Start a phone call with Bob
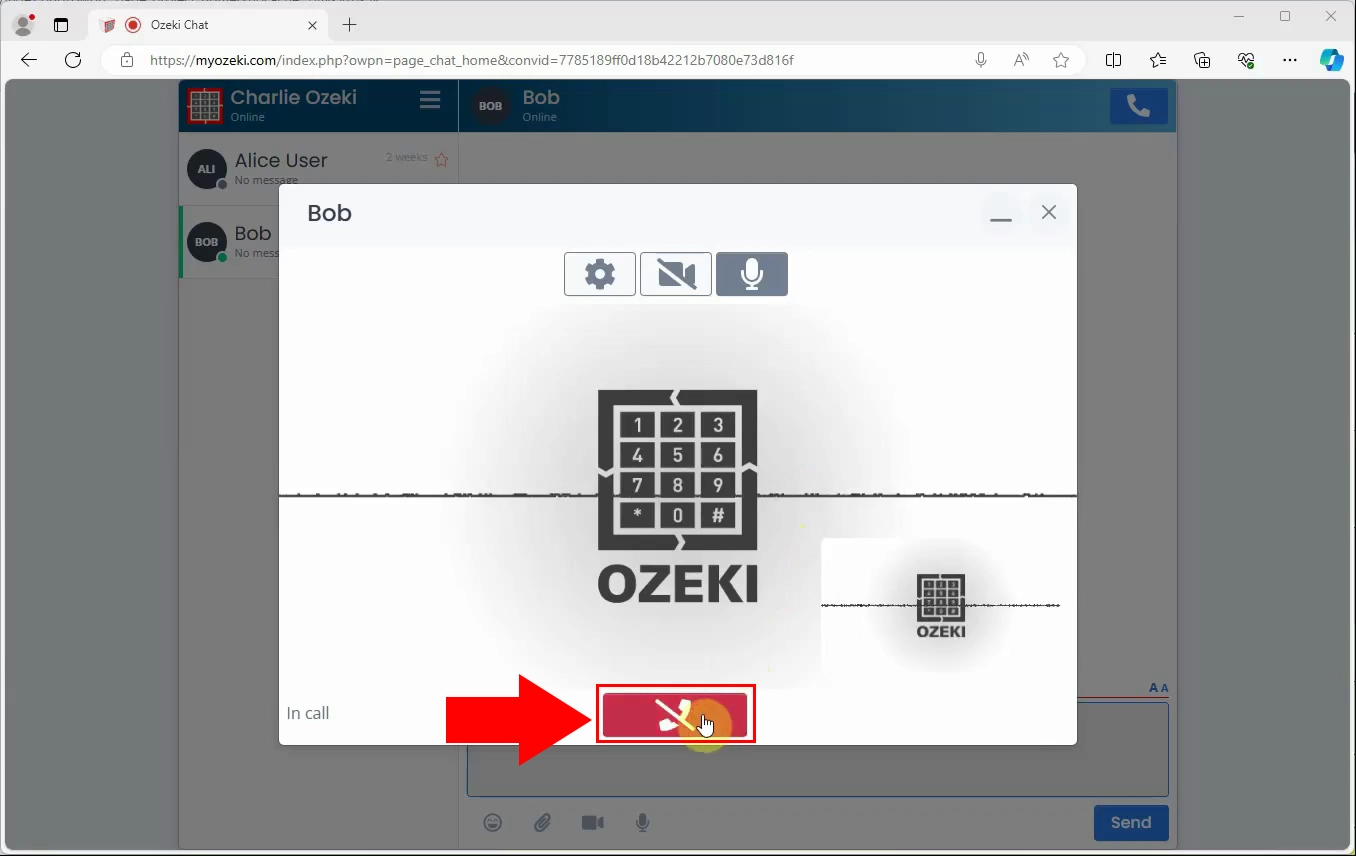The width and height of the screenshot is (1356, 856). [x=1139, y=106]
